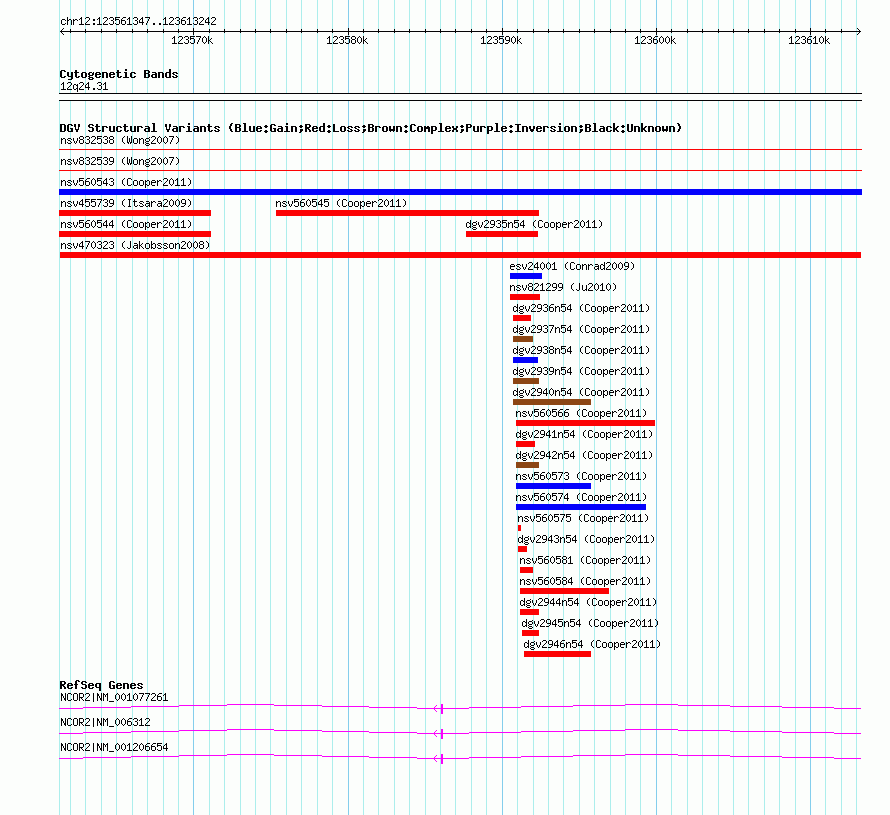
Task: Open the dgv2938n54 (Cooper2011) label
Action: [x=581, y=350]
